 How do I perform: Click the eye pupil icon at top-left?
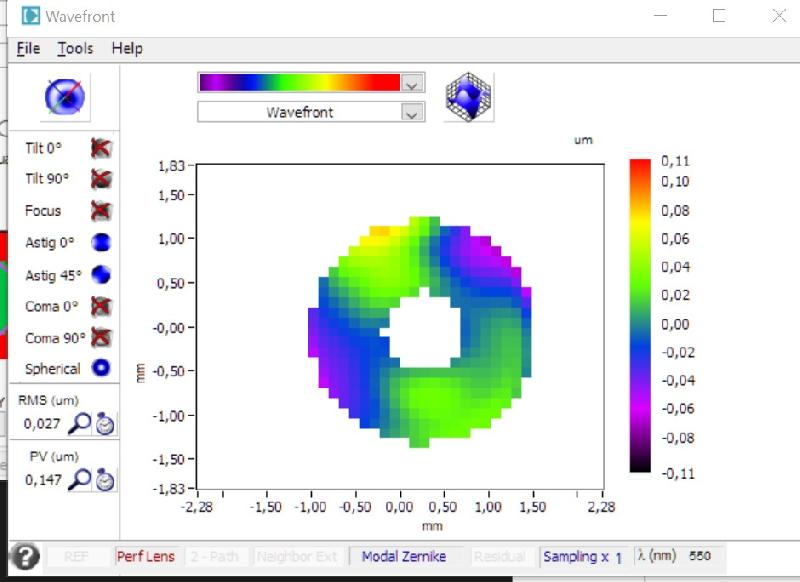[65, 97]
